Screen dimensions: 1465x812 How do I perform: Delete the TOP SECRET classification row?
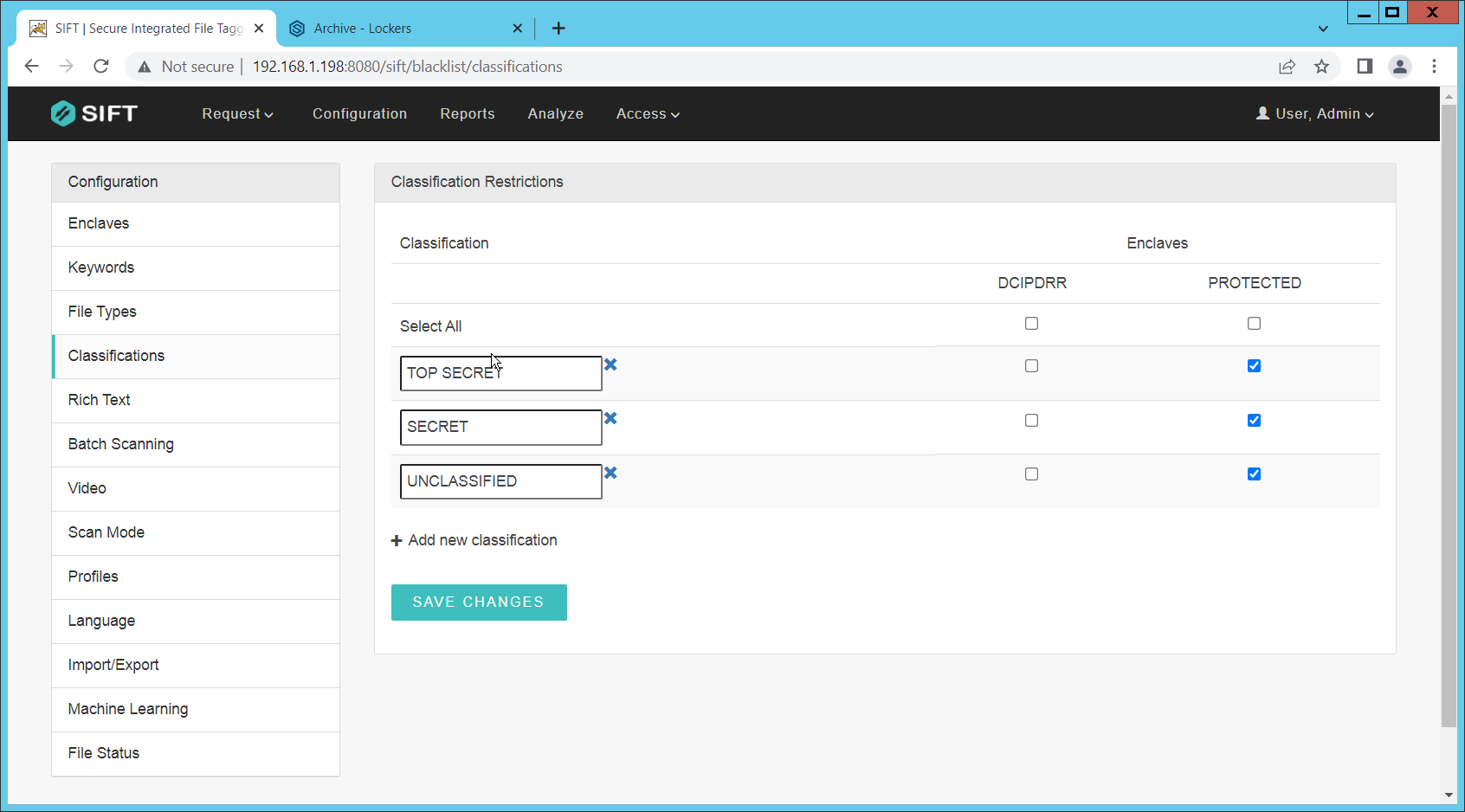click(x=610, y=364)
